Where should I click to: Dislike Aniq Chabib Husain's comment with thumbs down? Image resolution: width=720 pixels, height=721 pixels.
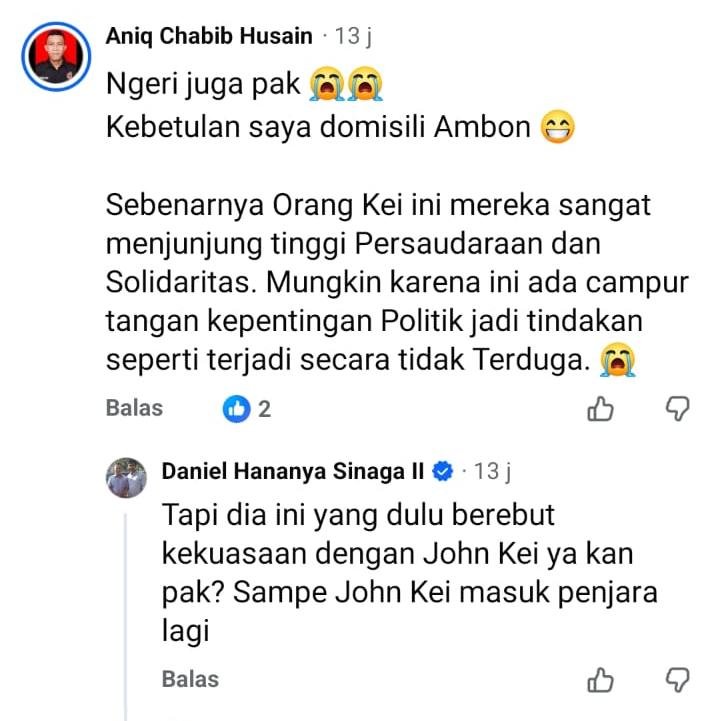(x=678, y=408)
